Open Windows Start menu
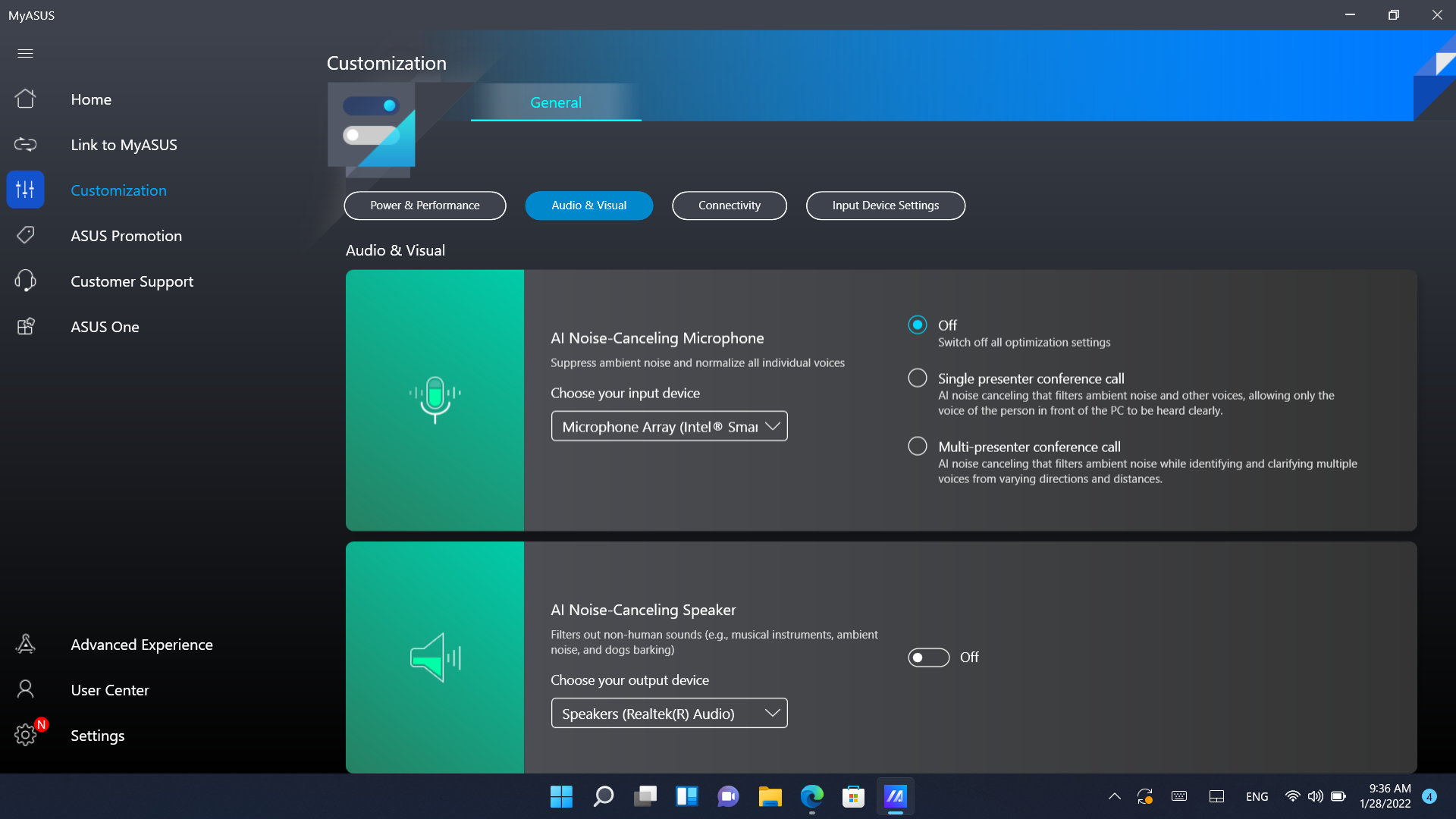 click(x=561, y=796)
